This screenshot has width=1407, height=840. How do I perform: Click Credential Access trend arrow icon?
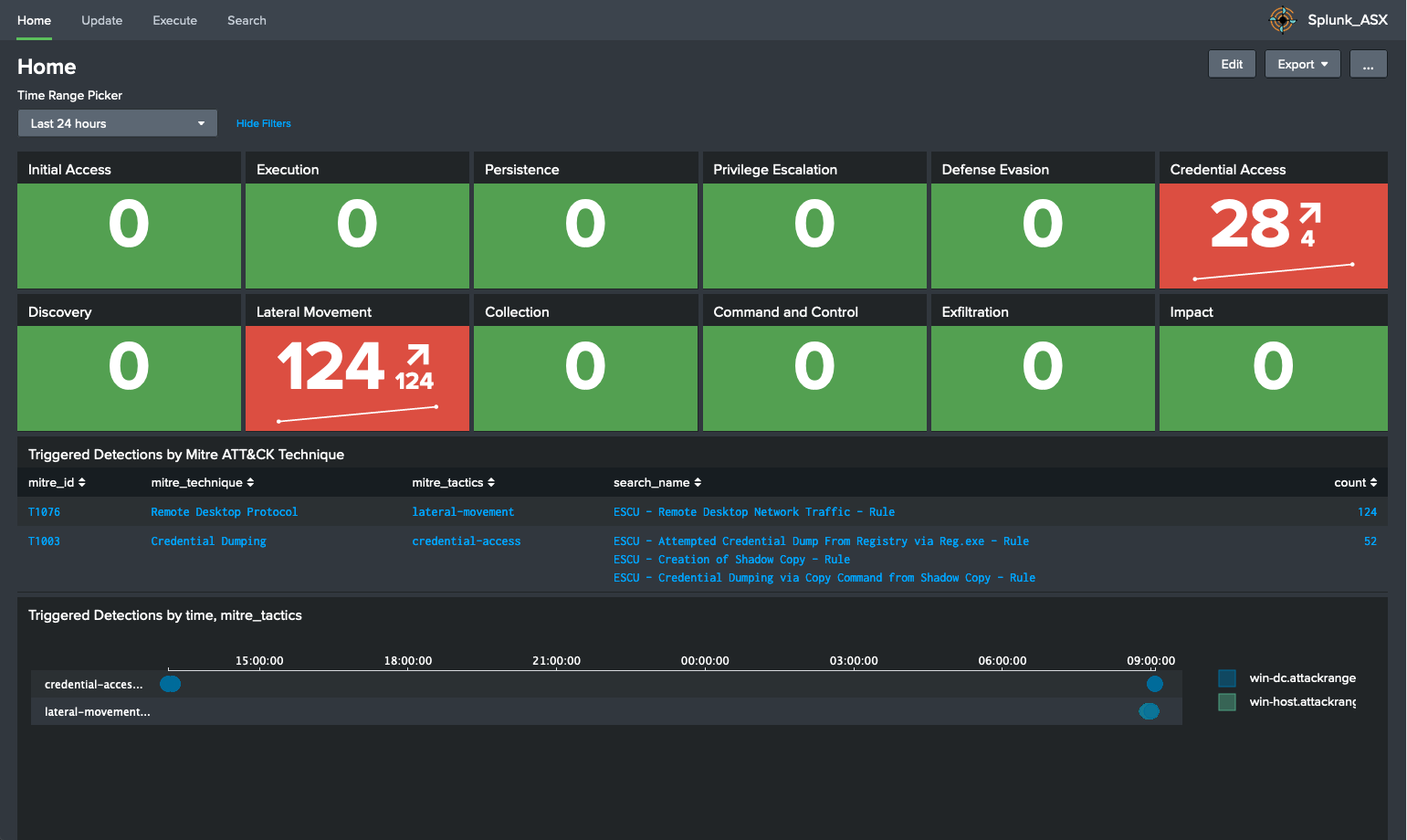pos(1310,215)
